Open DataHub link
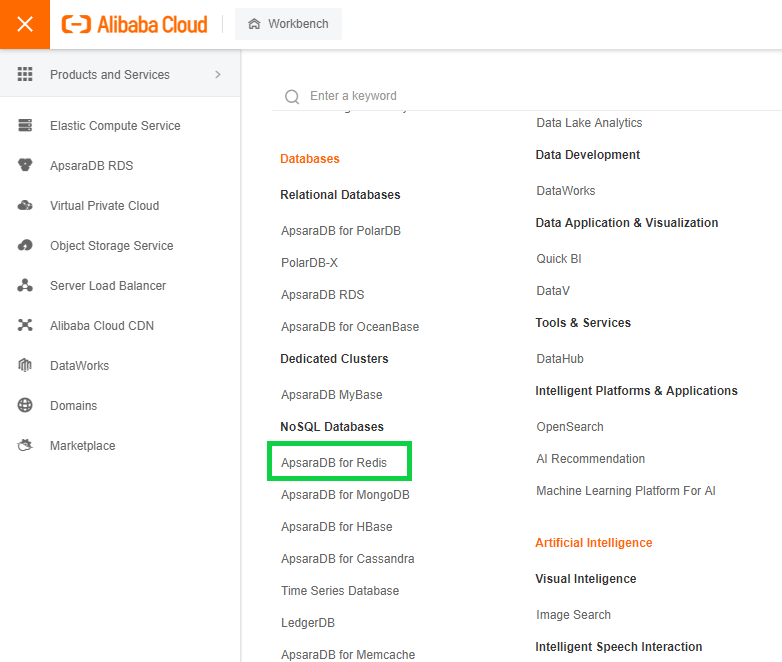 560,359
